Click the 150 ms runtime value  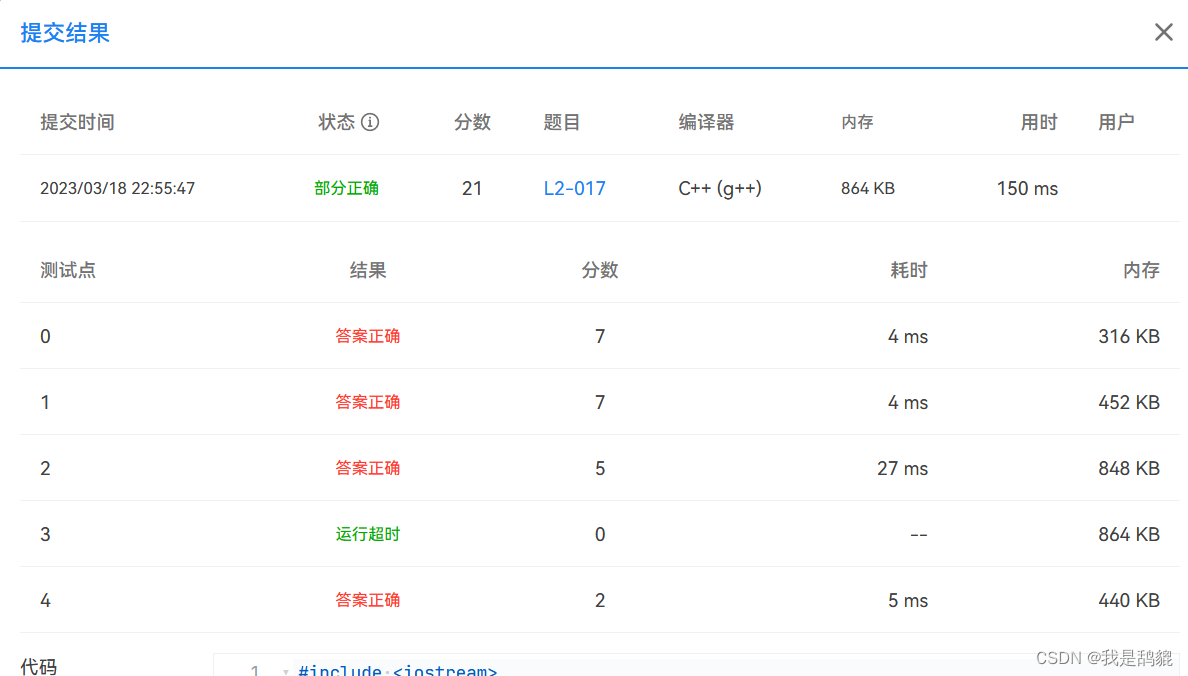(1027, 188)
